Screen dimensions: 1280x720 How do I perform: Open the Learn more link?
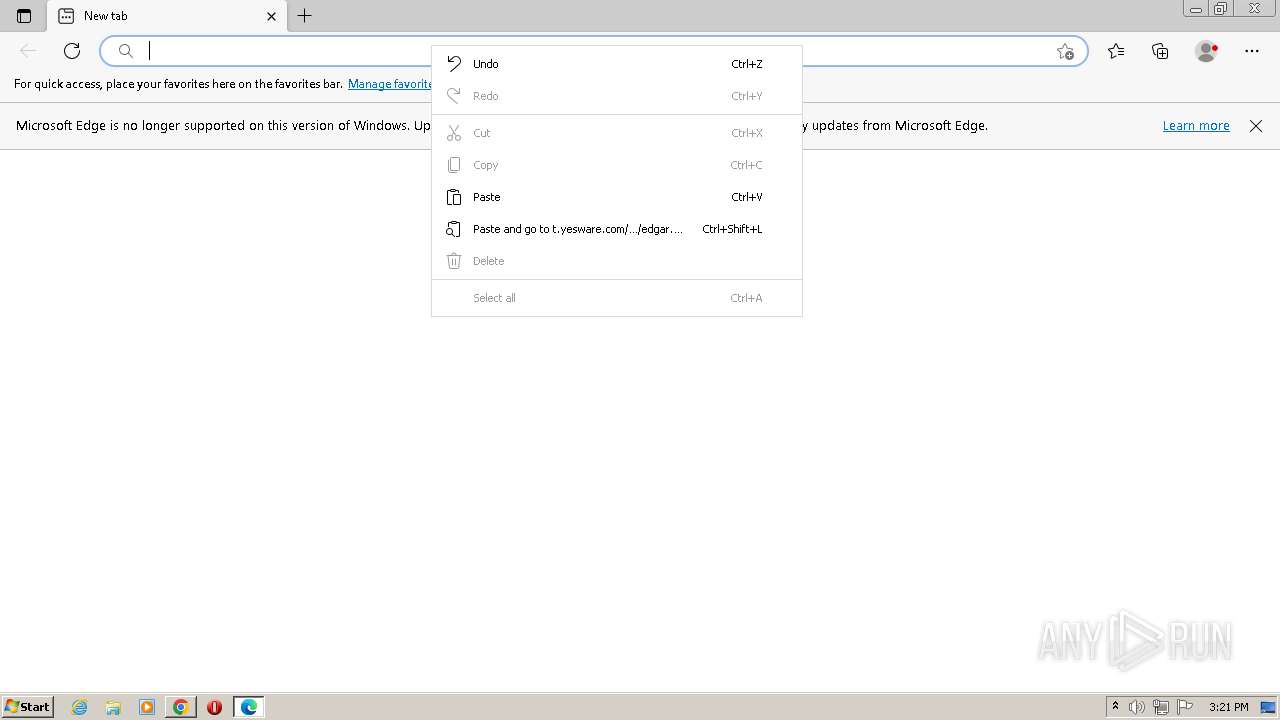pos(1196,126)
